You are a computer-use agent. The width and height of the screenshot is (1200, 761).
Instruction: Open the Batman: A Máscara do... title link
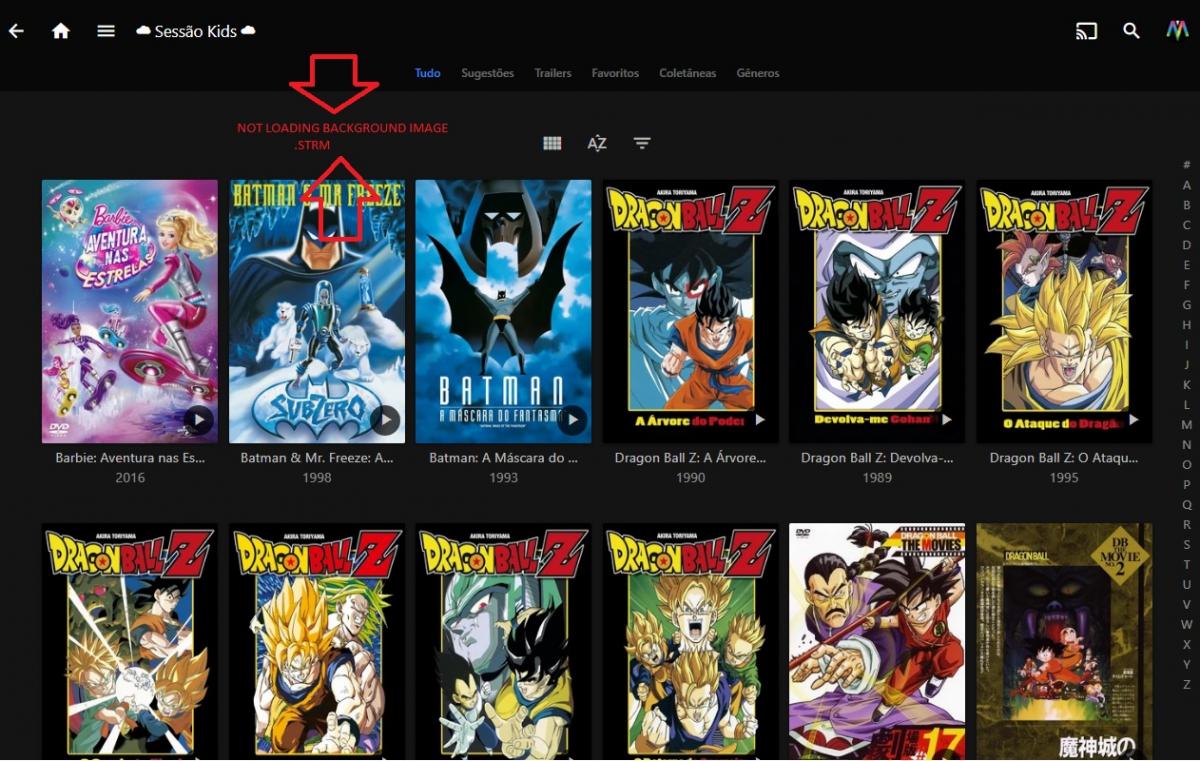point(504,458)
